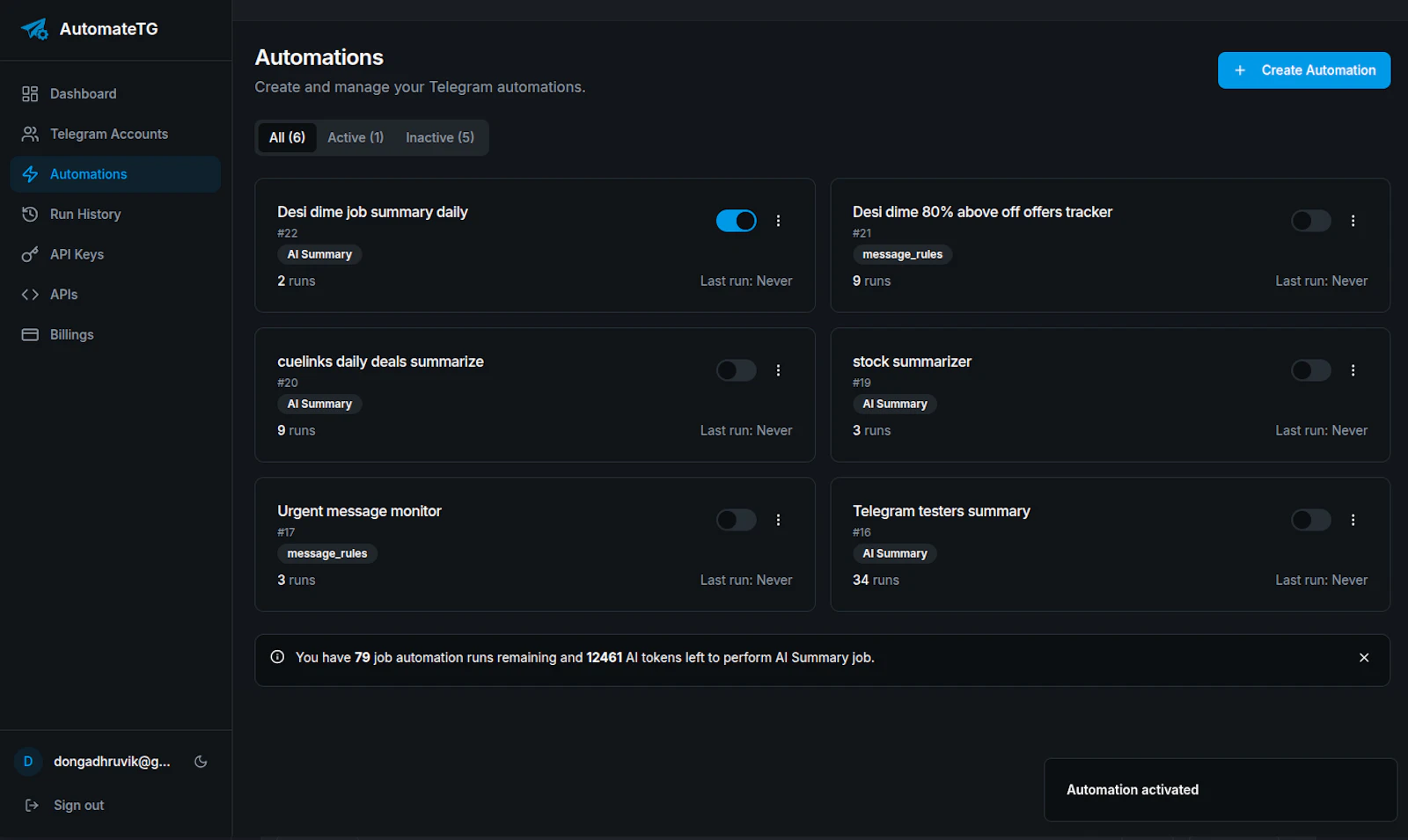This screenshot has width=1408, height=840.
Task: Click the Telegram Accounts people icon
Action: pyautogui.click(x=30, y=134)
